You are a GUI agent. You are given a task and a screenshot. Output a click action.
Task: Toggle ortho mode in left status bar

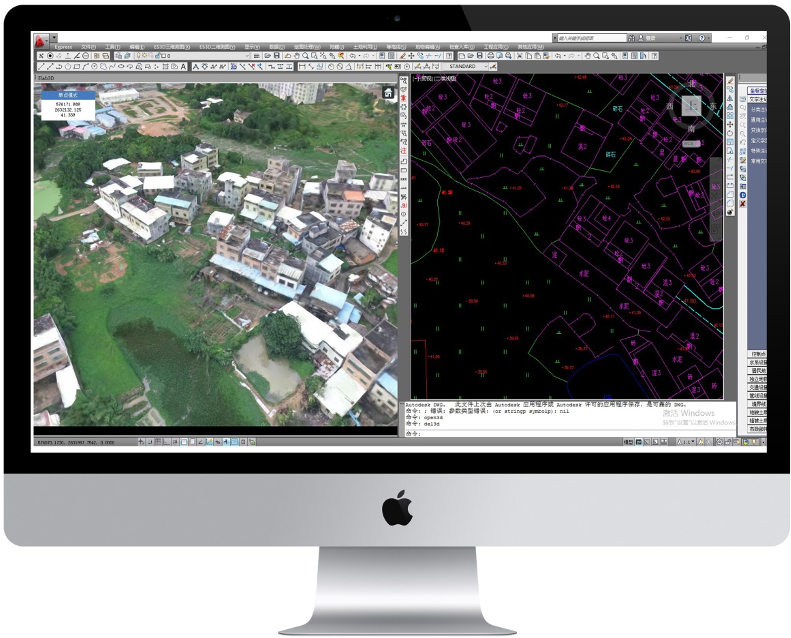click(166, 442)
